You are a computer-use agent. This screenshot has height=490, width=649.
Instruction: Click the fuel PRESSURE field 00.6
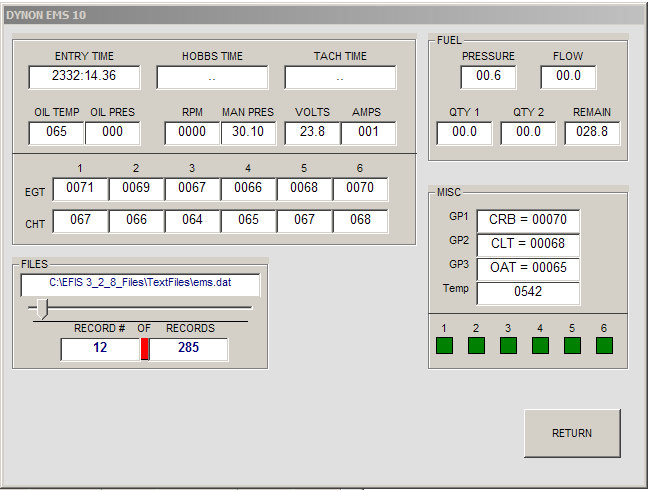pos(488,77)
